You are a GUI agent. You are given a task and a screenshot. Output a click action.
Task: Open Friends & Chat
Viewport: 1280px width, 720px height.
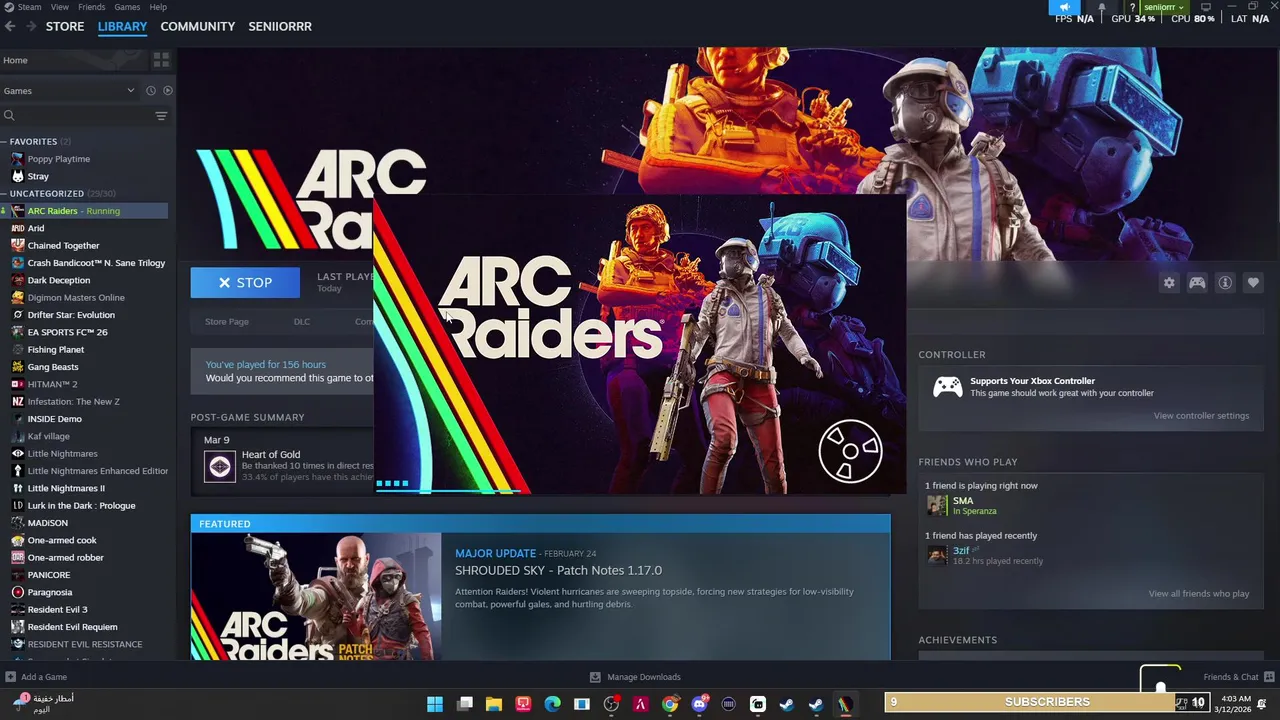pos(1238,677)
